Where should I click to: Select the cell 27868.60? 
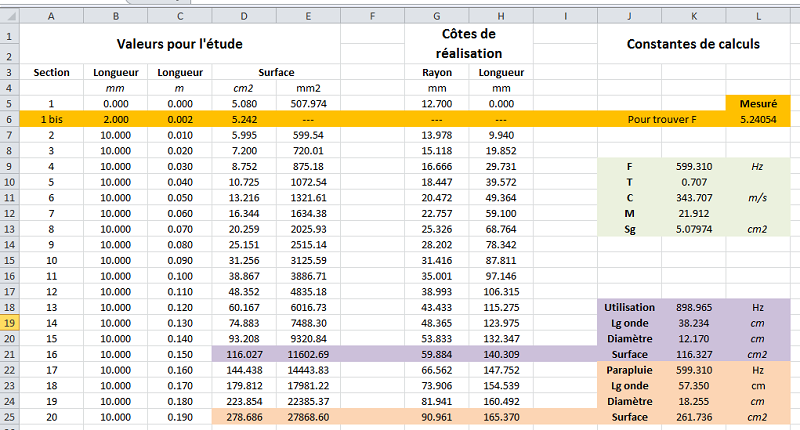308,417
